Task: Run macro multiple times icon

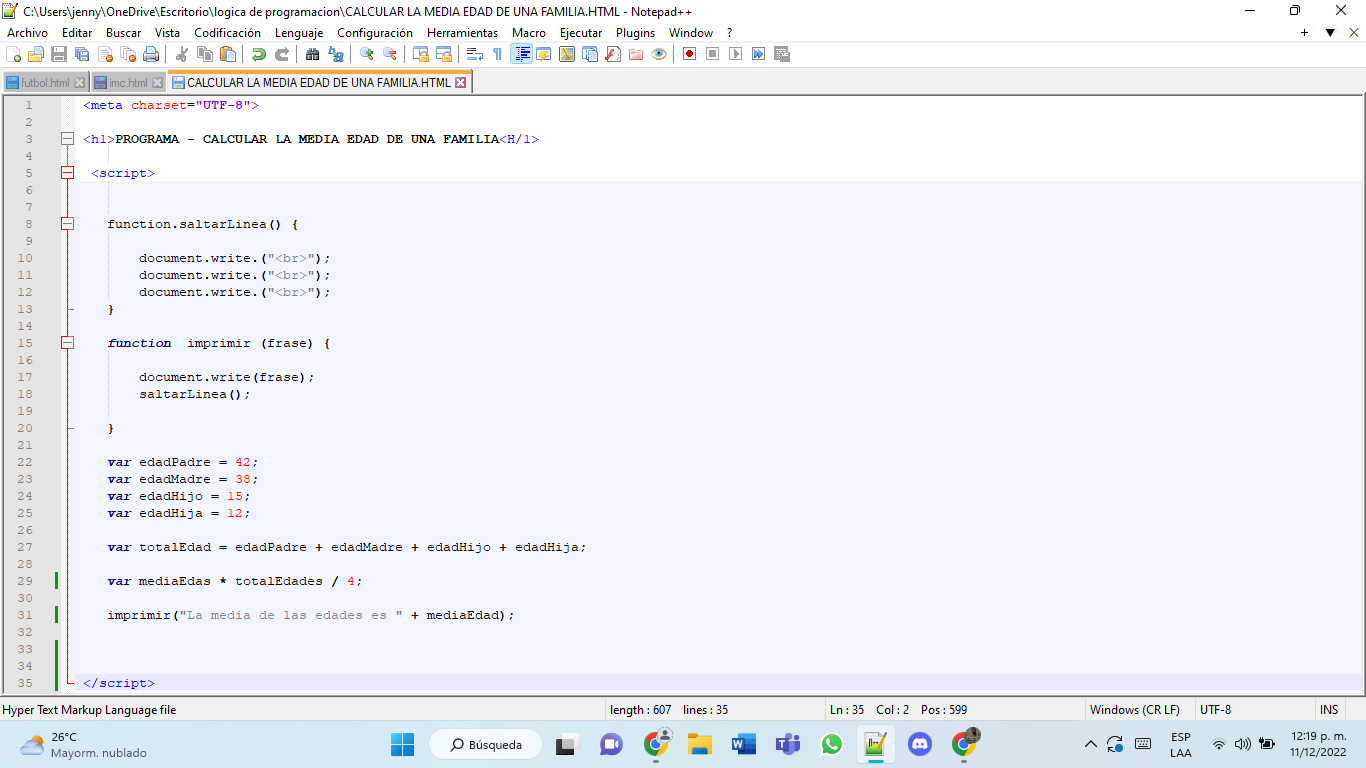Action: 758,54
